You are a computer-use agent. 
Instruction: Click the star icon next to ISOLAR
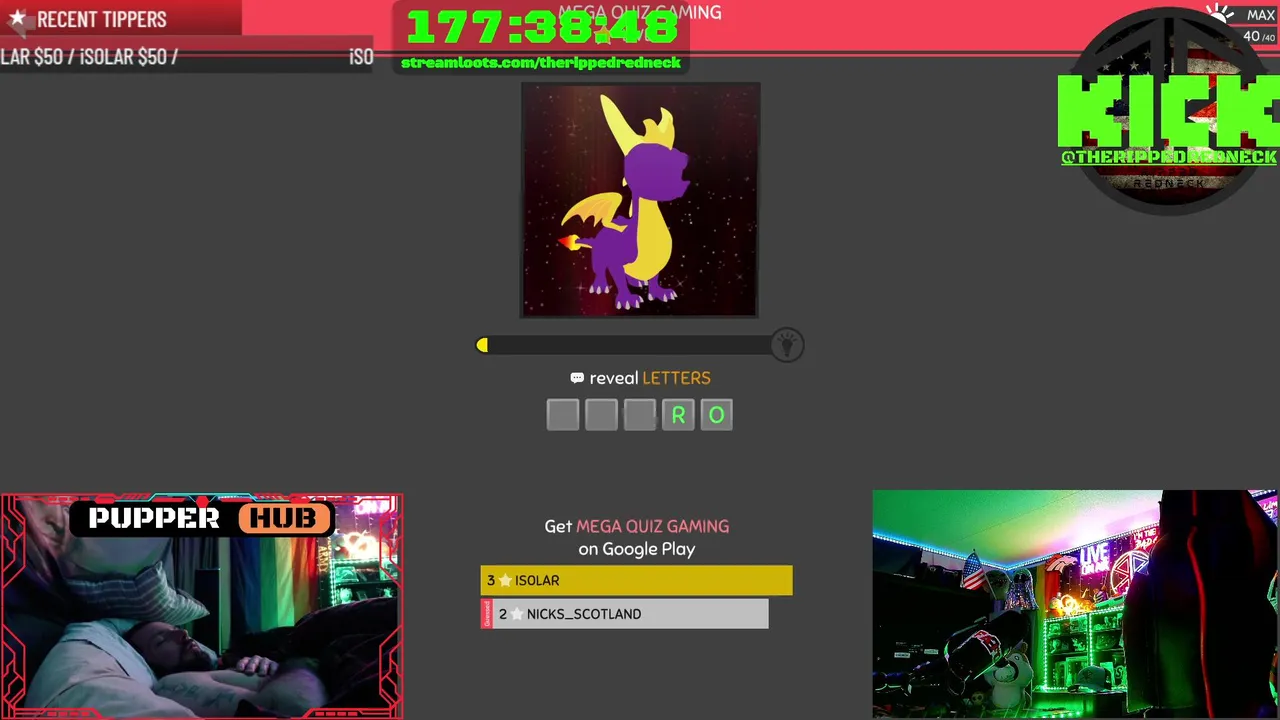tap(505, 580)
